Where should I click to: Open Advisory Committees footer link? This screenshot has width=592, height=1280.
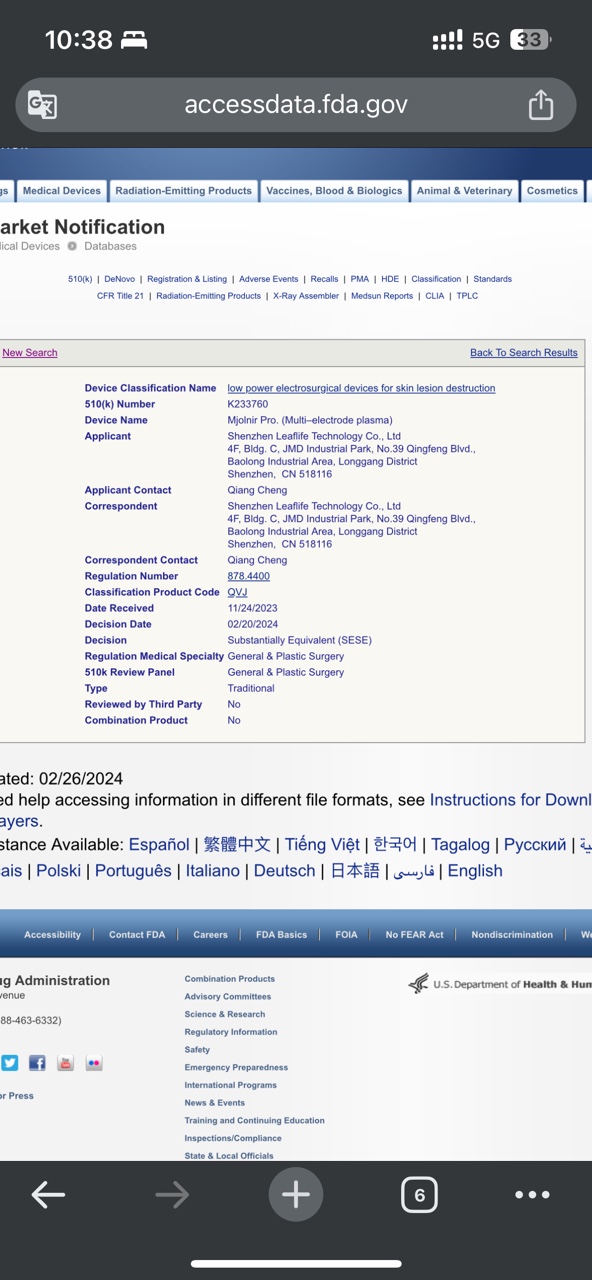click(x=227, y=997)
